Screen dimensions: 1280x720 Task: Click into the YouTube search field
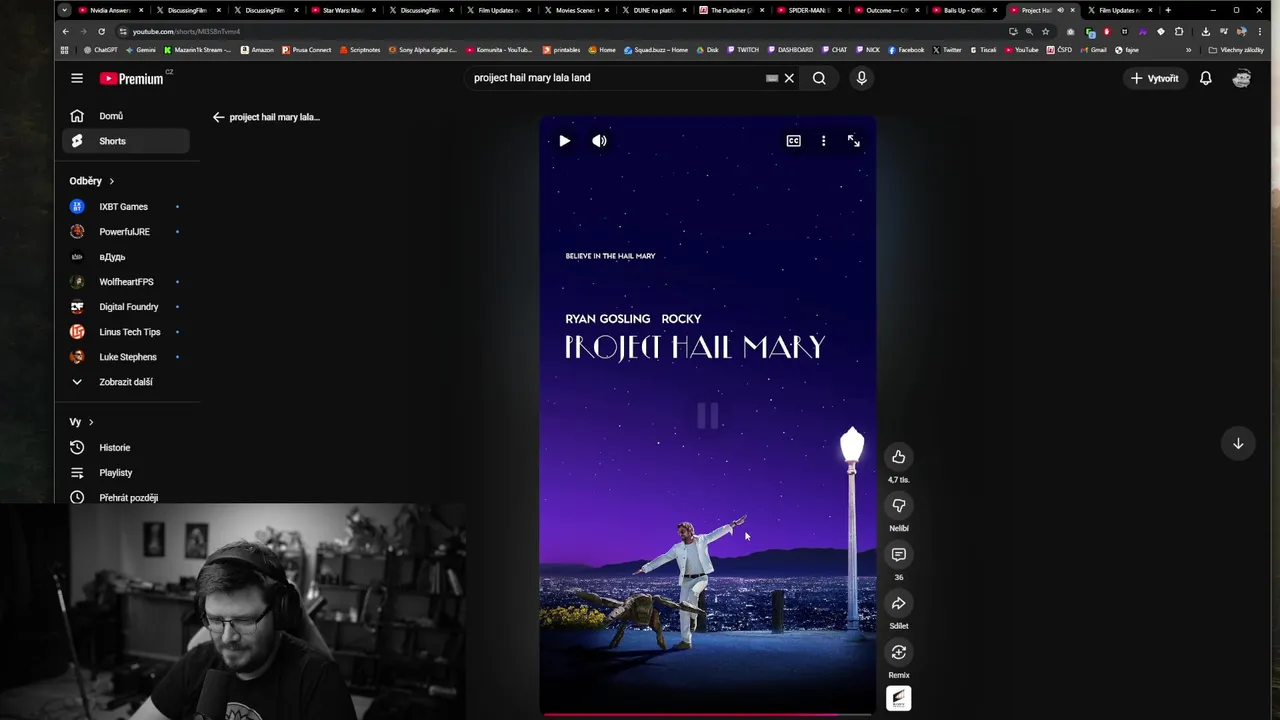(615, 78)
